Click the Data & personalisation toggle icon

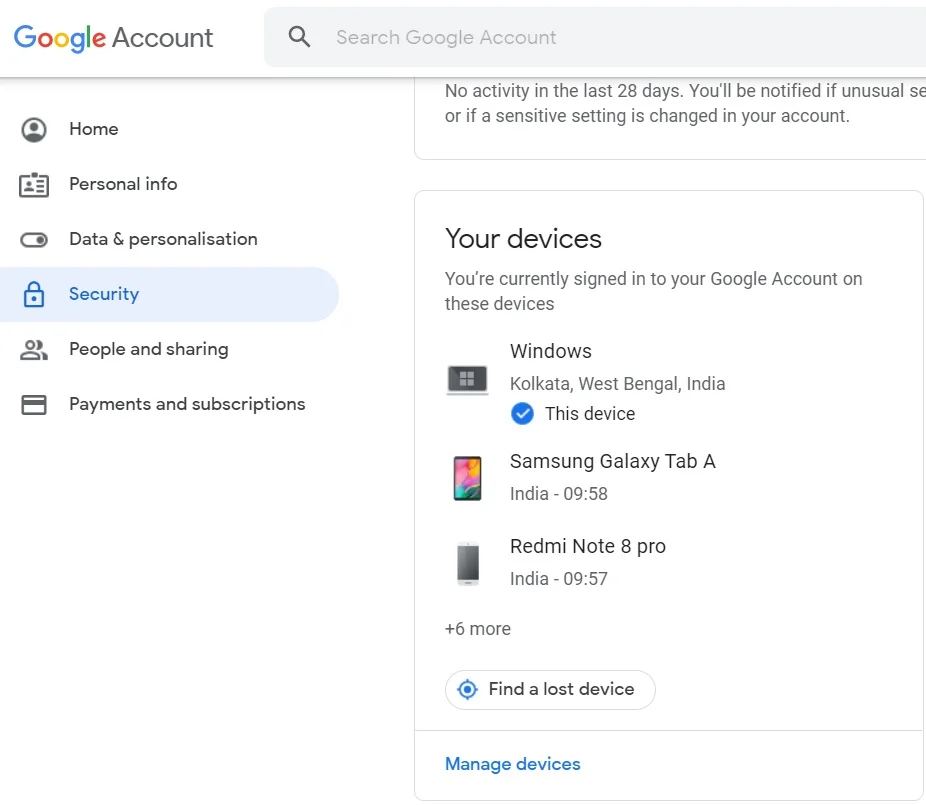tap(34, 240)
